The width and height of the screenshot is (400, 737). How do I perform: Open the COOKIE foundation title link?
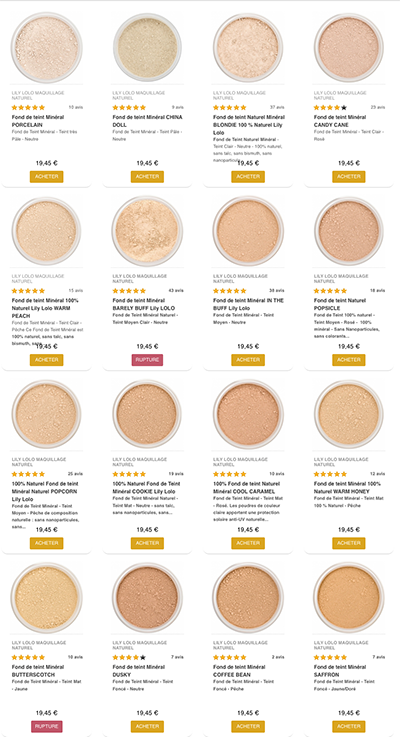146,487
